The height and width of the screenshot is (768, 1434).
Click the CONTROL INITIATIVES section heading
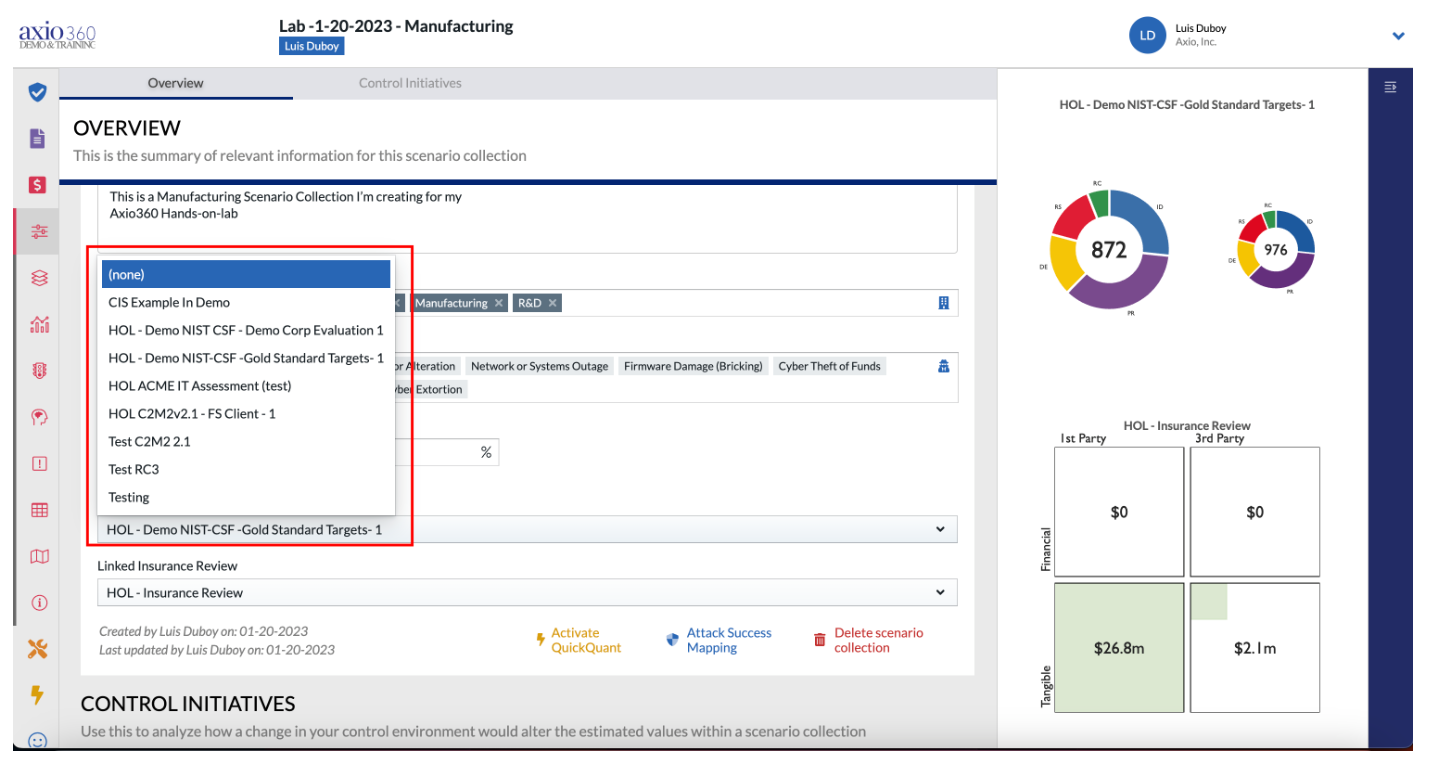click(x=188, y=704)
